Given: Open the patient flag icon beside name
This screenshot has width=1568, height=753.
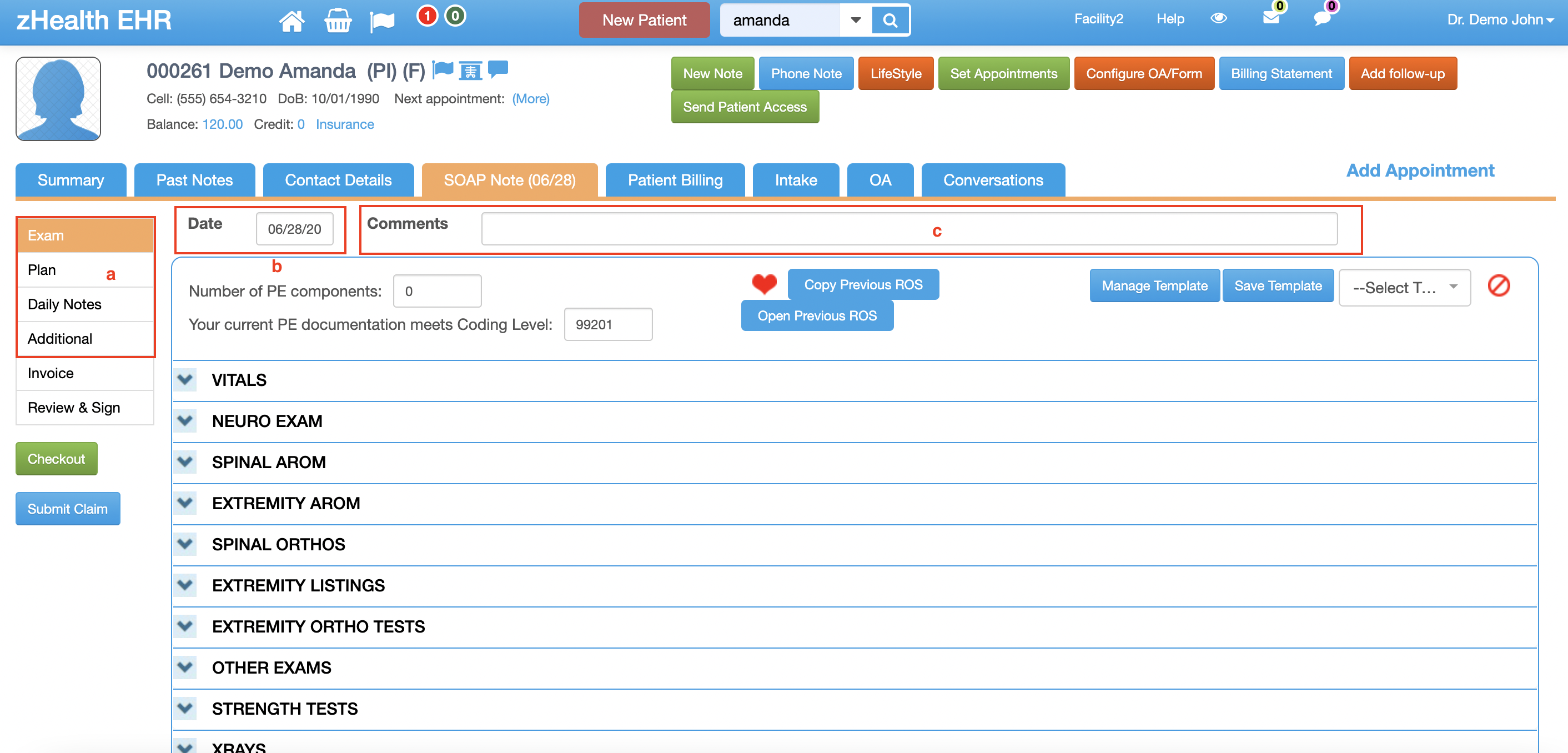Looking at the screenshot, I should pos(443,70).
